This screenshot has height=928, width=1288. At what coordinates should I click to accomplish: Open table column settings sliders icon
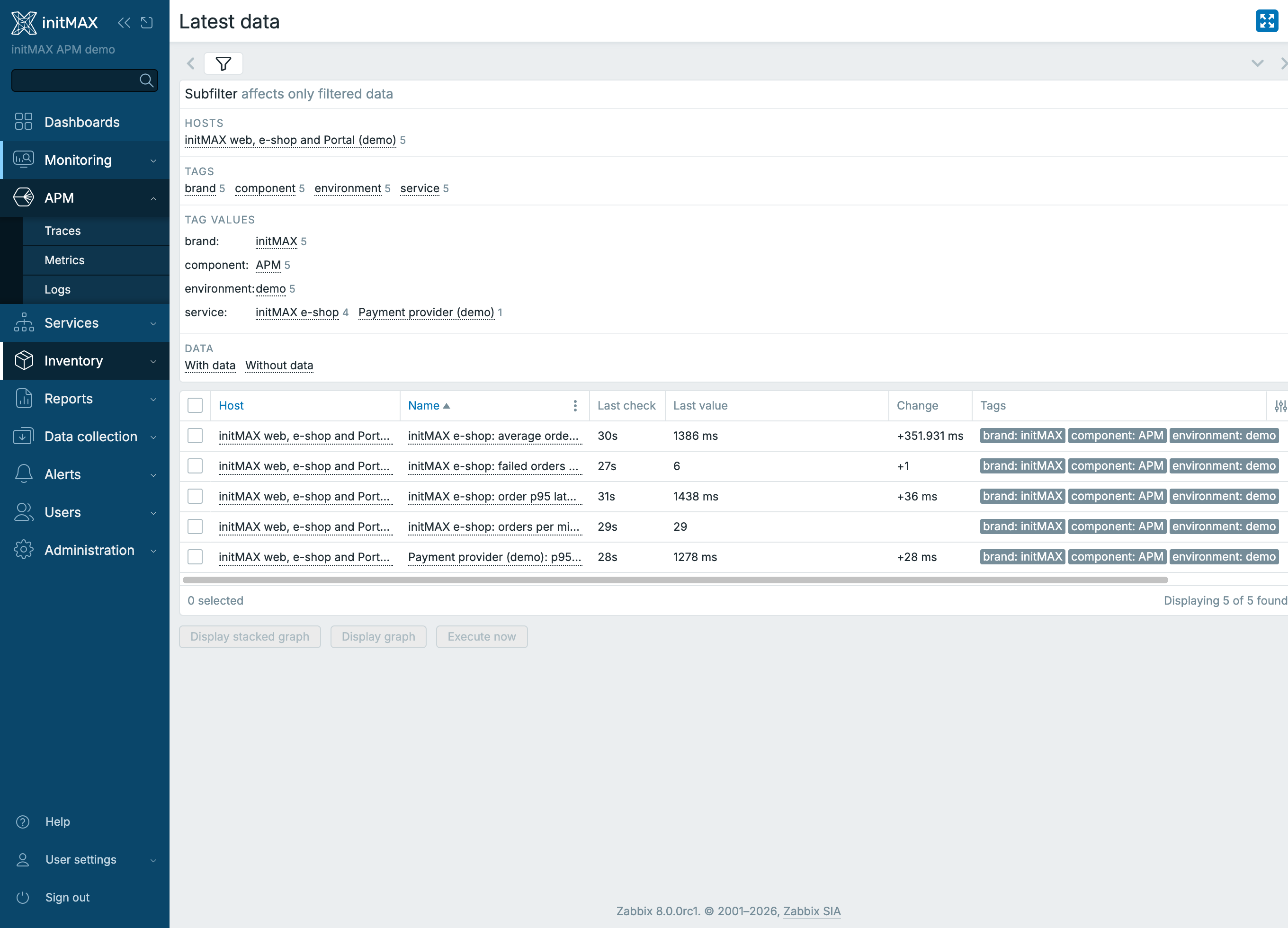(1280, 406)
